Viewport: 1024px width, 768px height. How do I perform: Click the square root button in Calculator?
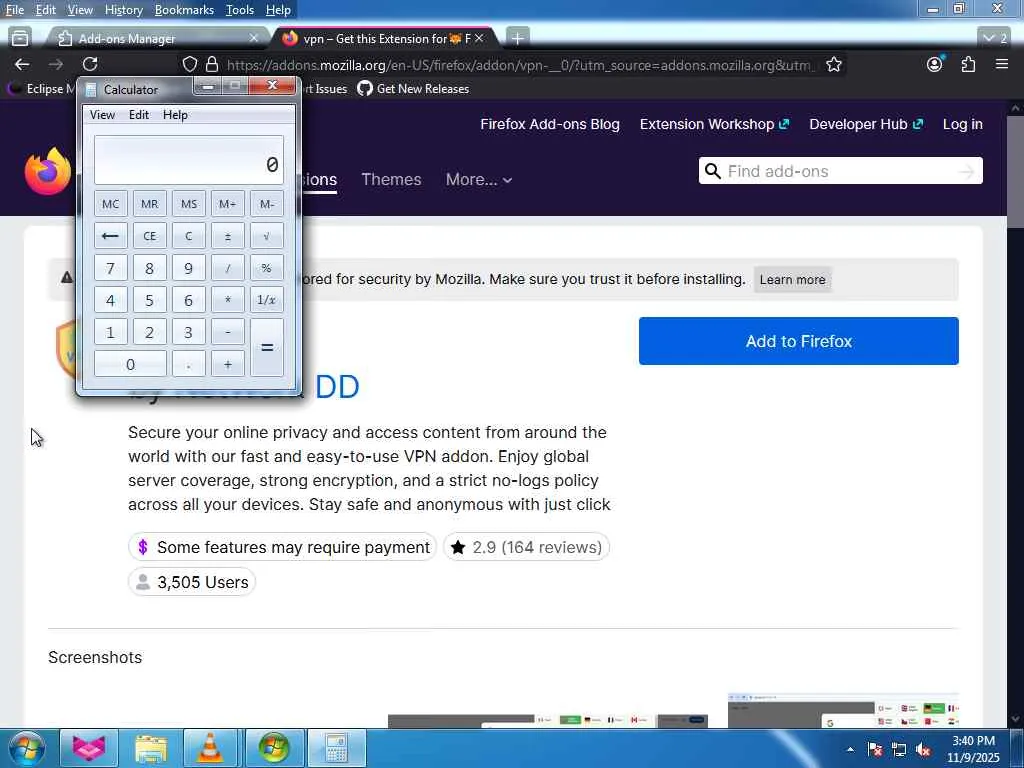tap(266, 236)
